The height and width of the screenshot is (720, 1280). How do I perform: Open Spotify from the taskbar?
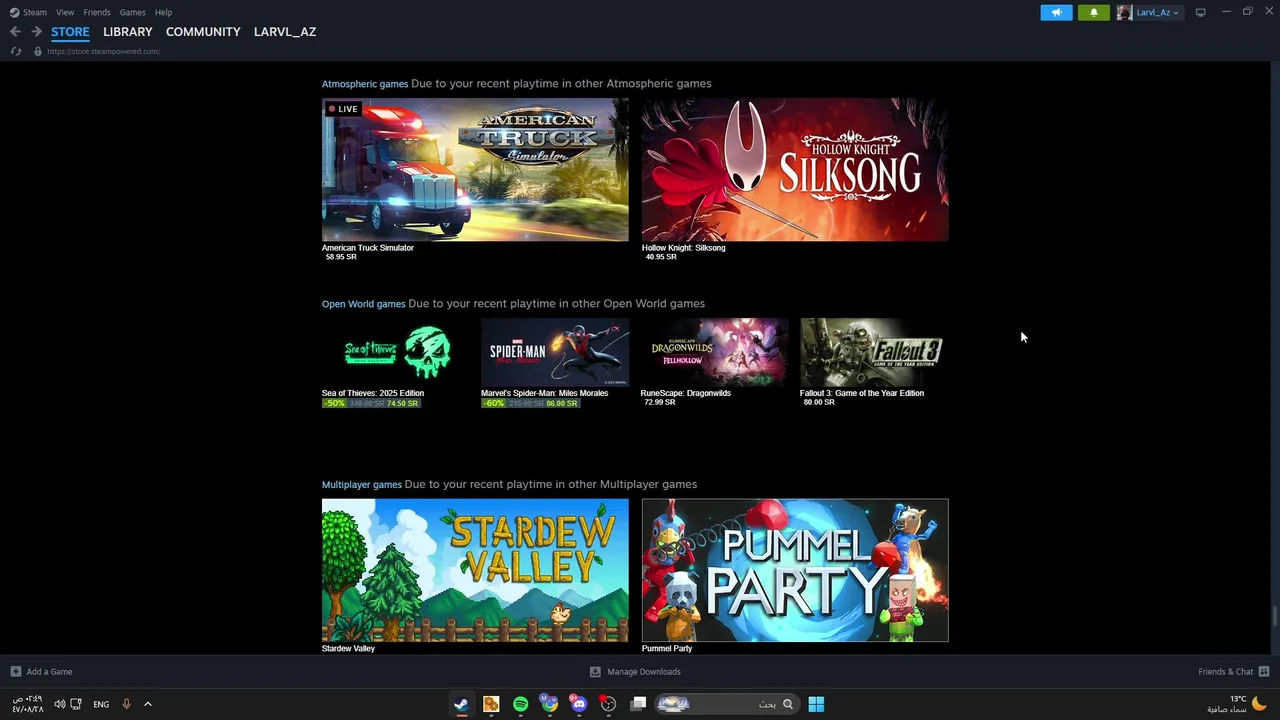point(520,704)
